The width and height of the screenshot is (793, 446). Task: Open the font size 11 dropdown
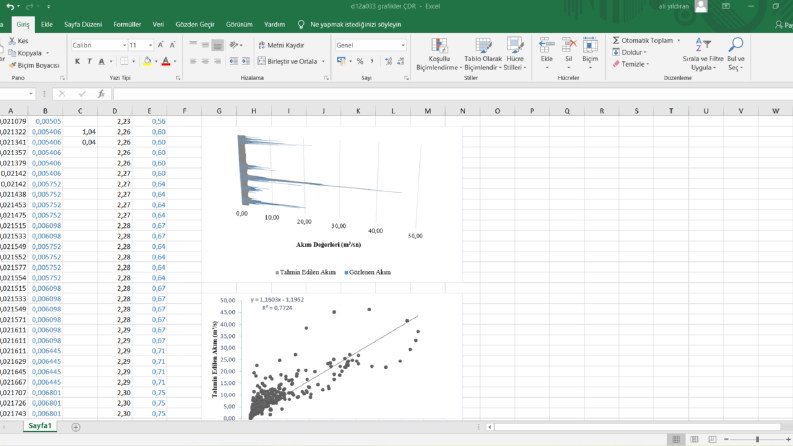(x=150, y=46)
